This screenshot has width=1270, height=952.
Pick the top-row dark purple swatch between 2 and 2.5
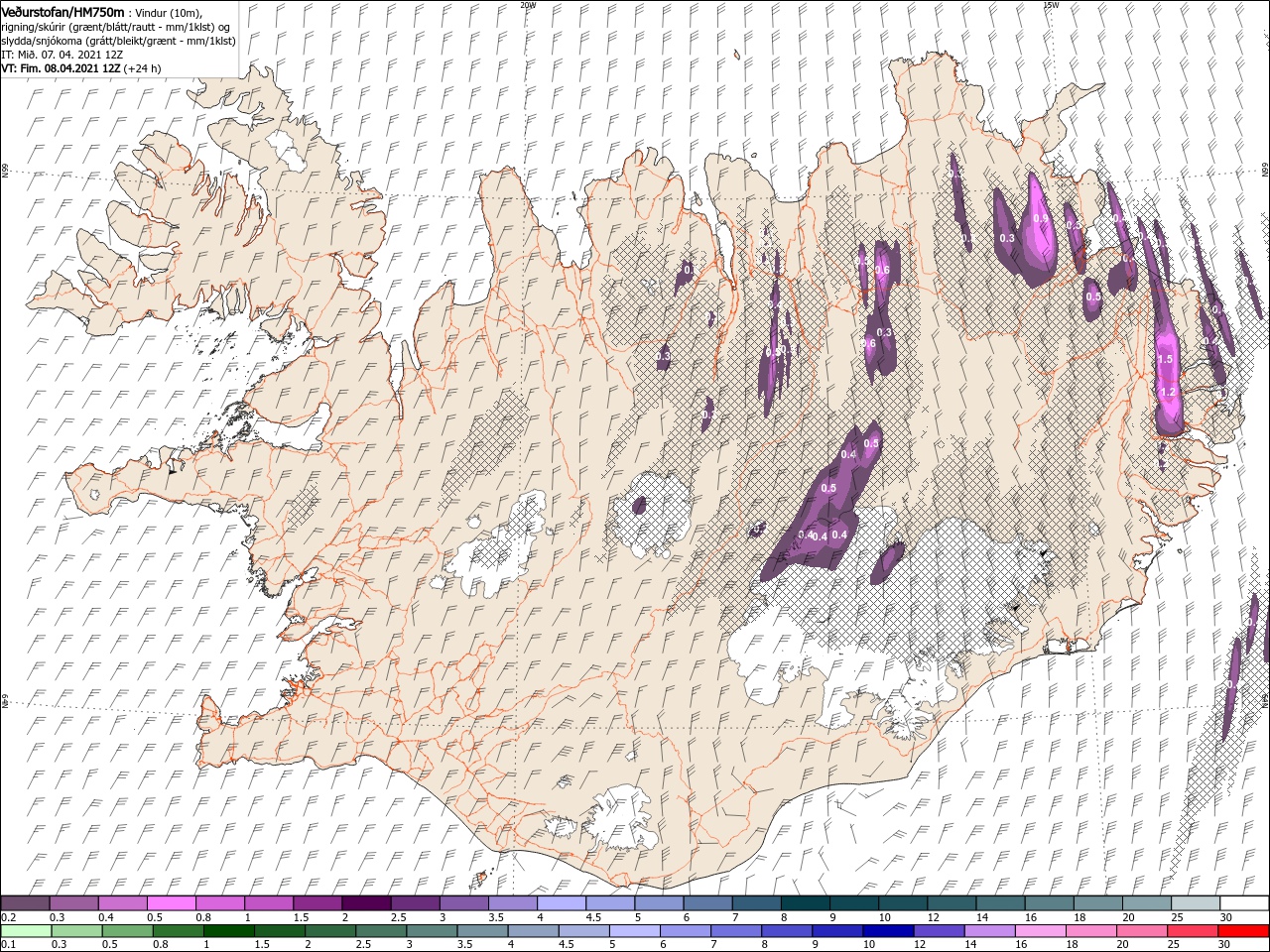(x=366, y=903)
